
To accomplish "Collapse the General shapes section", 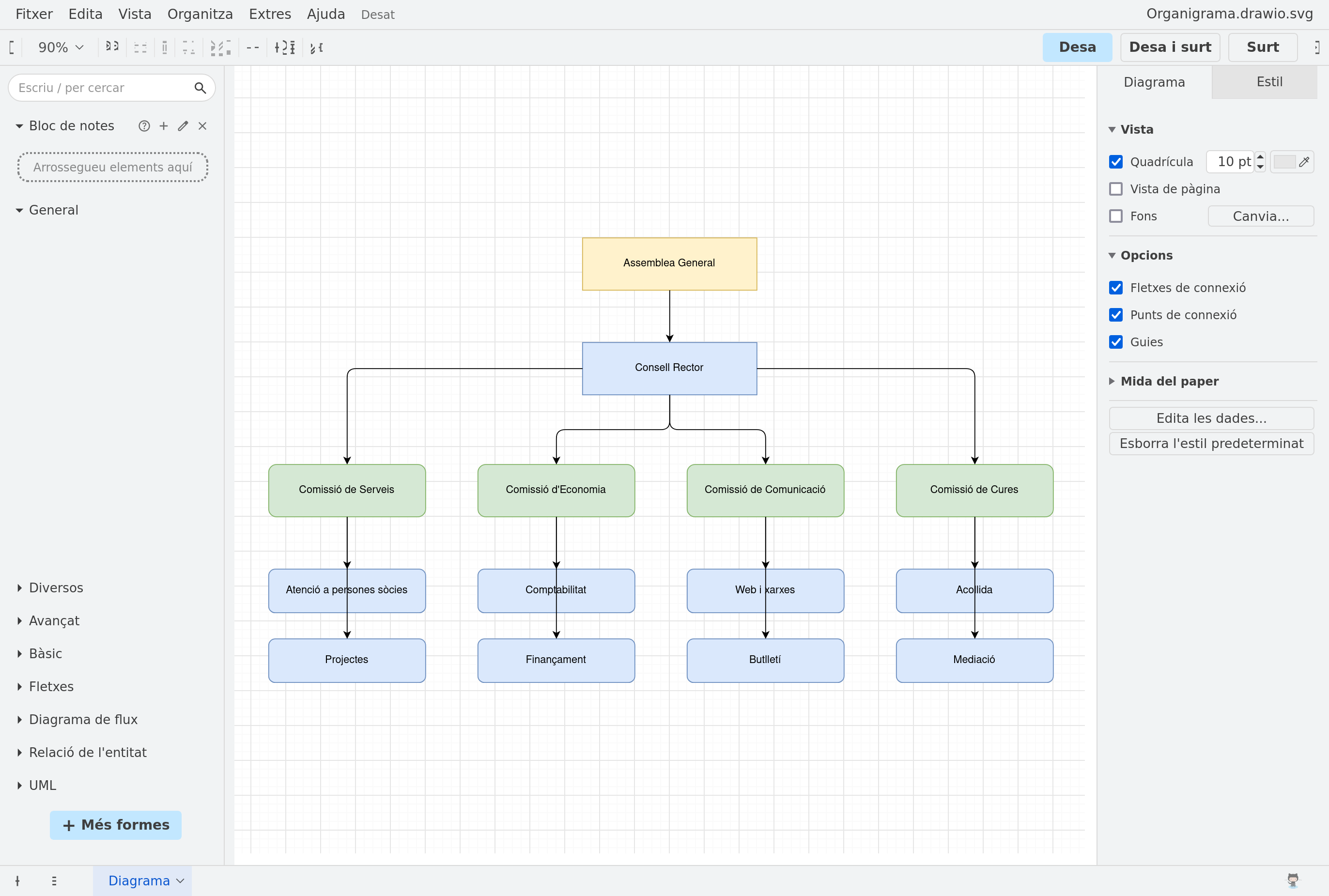I will pyautogui.click(x=47, y=210).
